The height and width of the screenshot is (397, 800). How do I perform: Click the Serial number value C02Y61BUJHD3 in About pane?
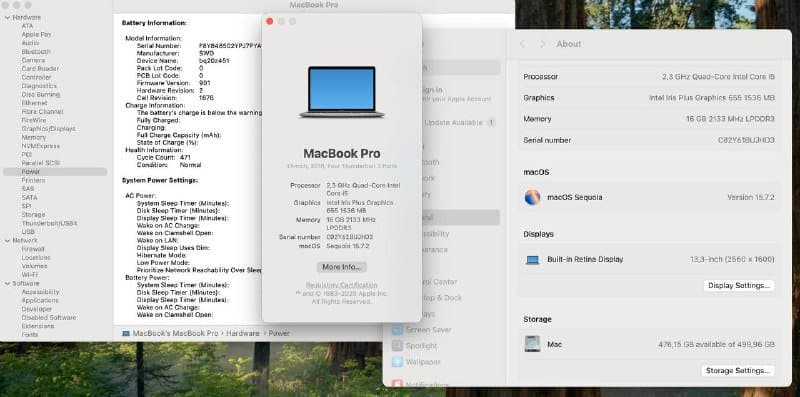point(746,140)
